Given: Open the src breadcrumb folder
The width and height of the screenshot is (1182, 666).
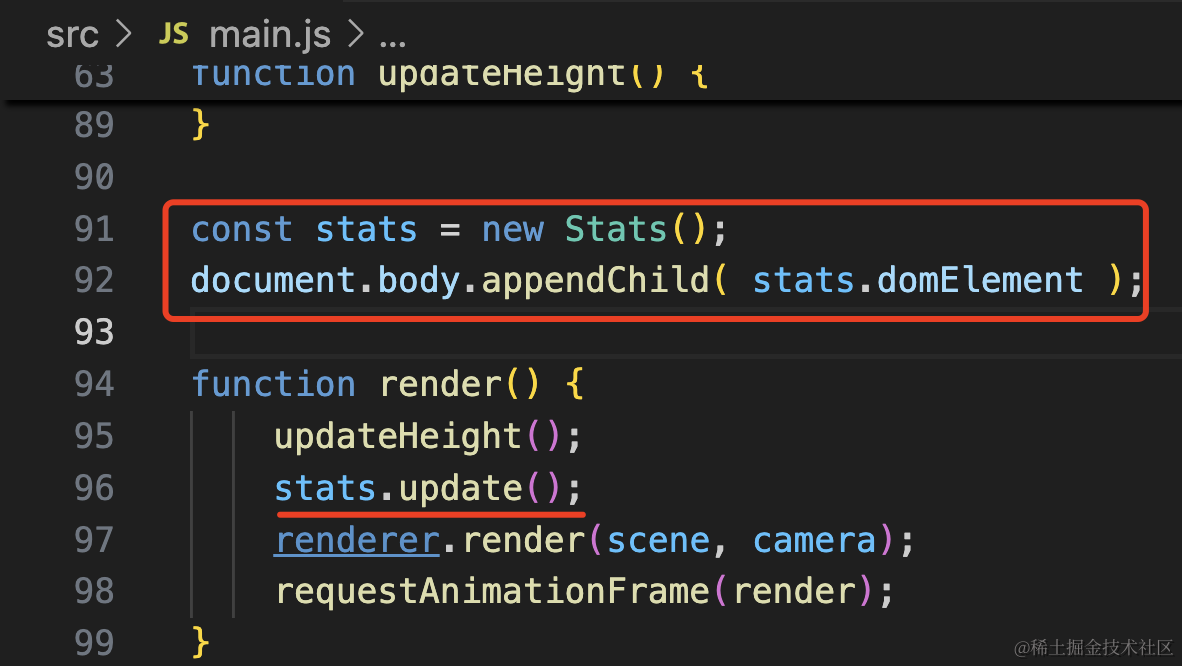Looking at the screenshot, I should [72, 35].
